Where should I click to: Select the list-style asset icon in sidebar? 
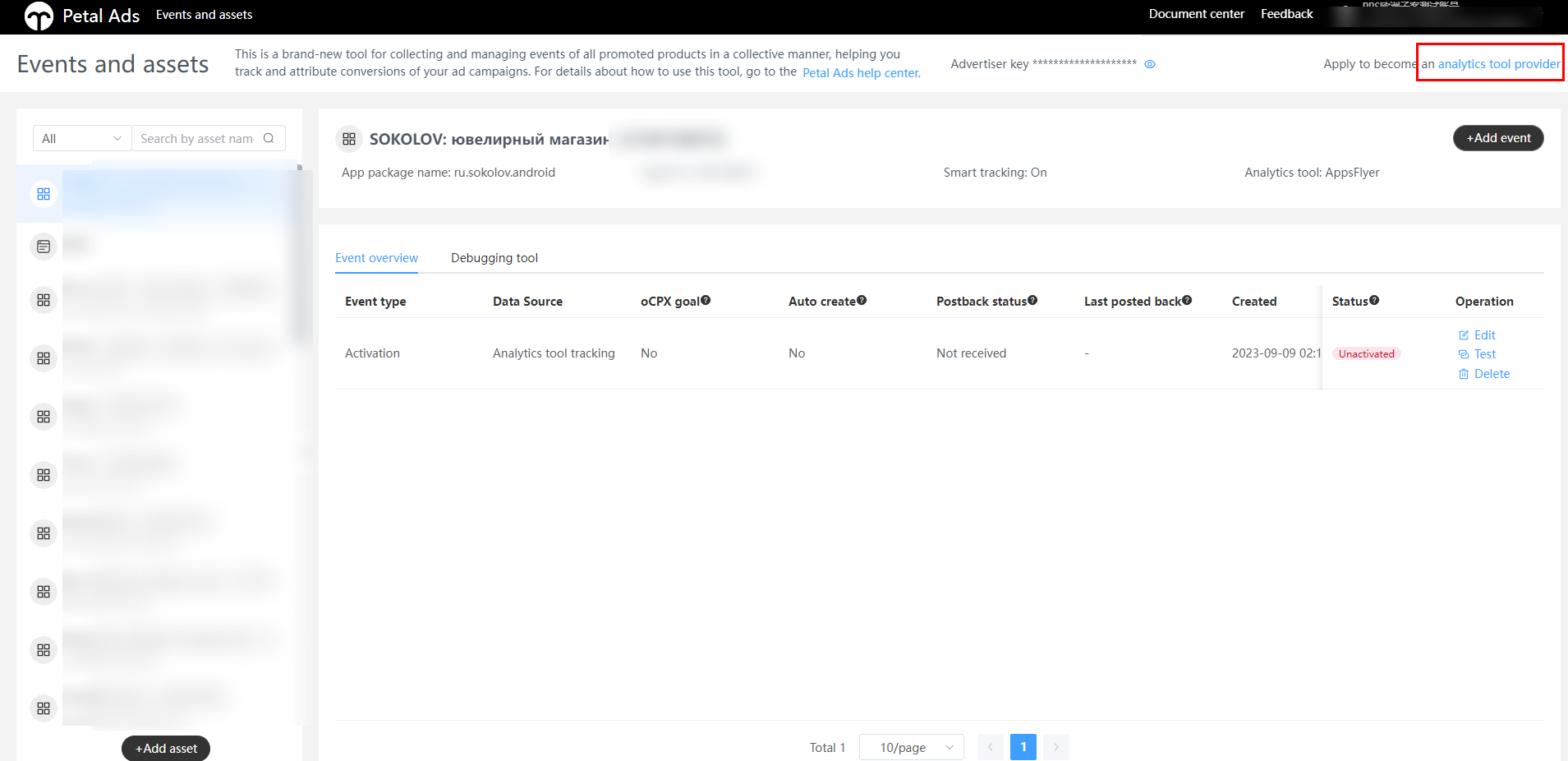(43, 246)
